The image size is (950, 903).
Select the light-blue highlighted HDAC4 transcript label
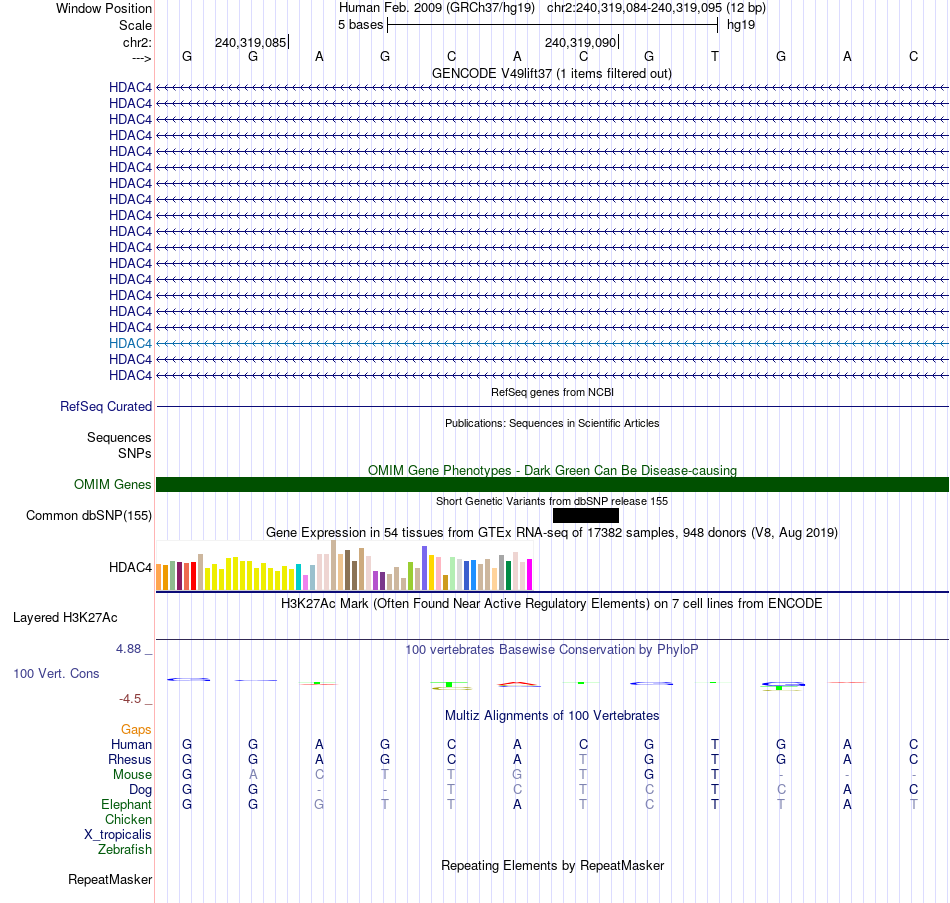click(x=130, y=344)
